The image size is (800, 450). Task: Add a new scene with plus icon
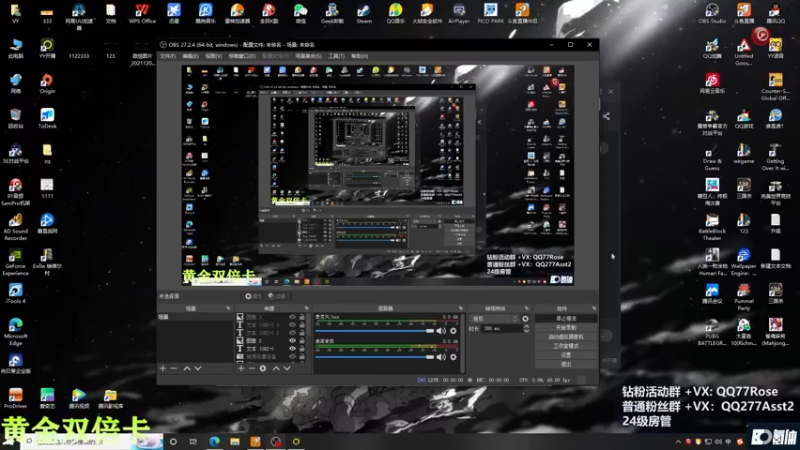coord(163,368)
